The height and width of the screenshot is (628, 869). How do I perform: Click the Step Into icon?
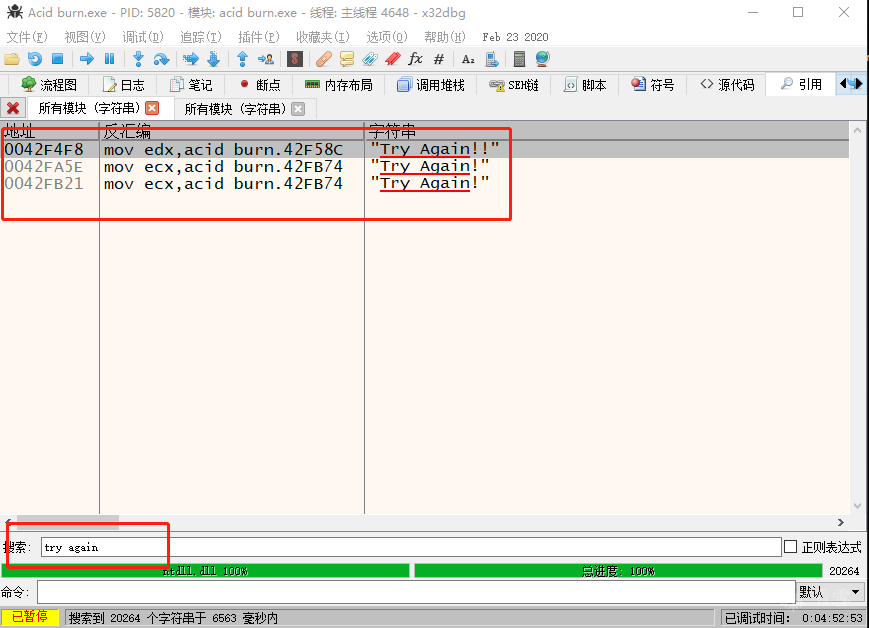139,59
